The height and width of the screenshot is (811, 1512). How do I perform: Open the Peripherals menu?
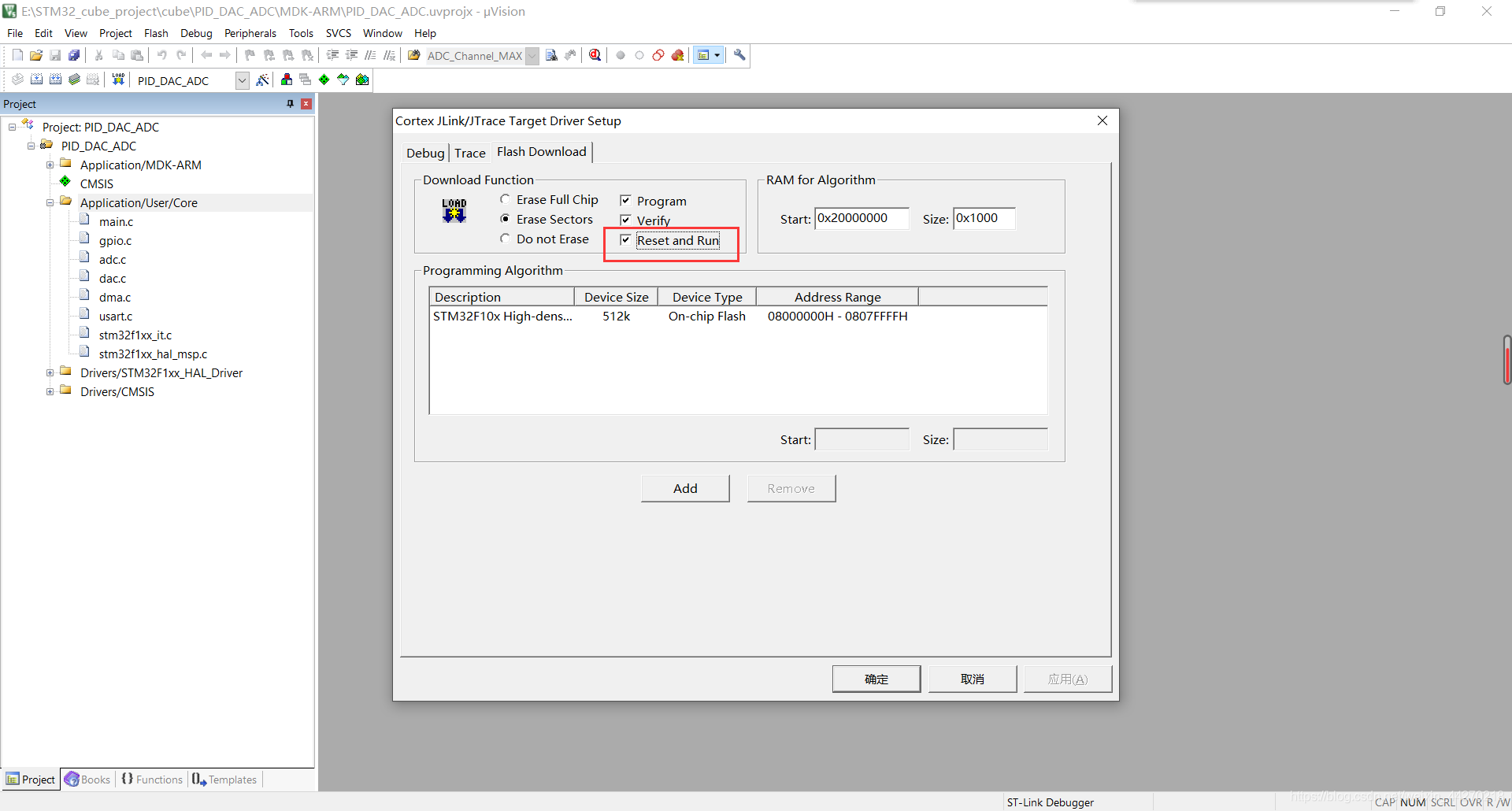[x=250, y=33]
